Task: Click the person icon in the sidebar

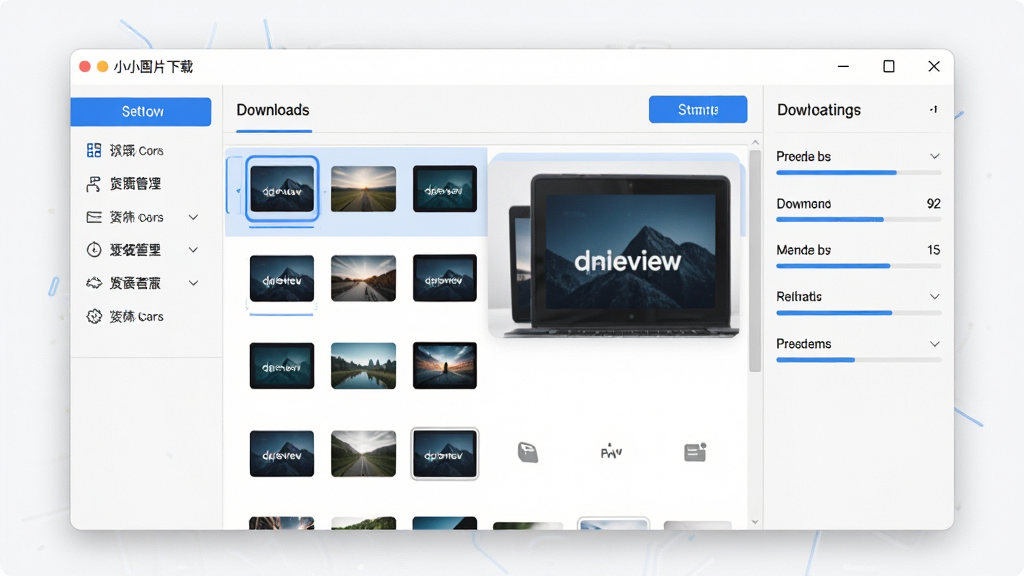Action: tap(94, 184)
